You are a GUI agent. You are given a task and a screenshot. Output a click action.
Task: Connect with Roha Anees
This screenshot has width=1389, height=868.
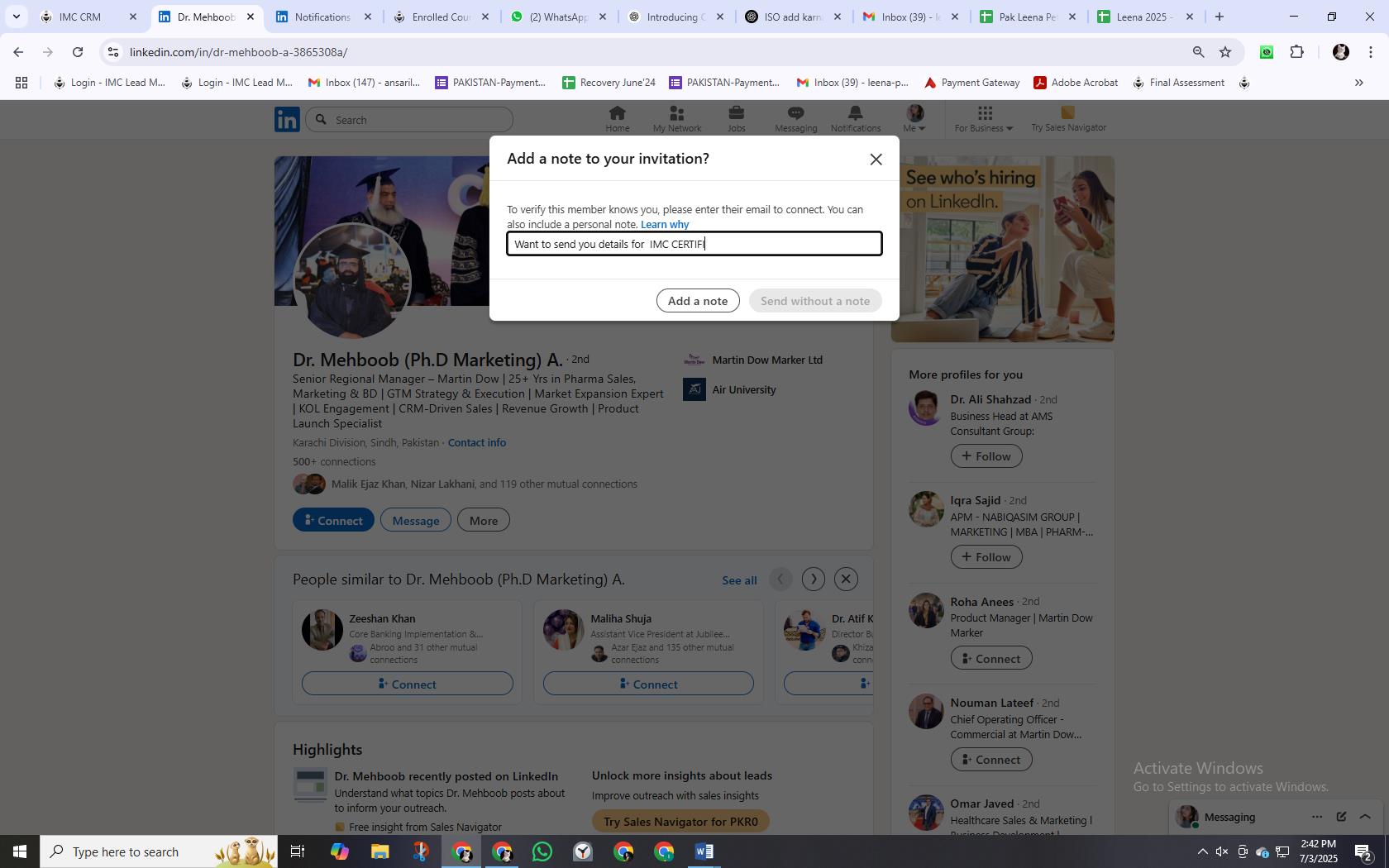991,659
